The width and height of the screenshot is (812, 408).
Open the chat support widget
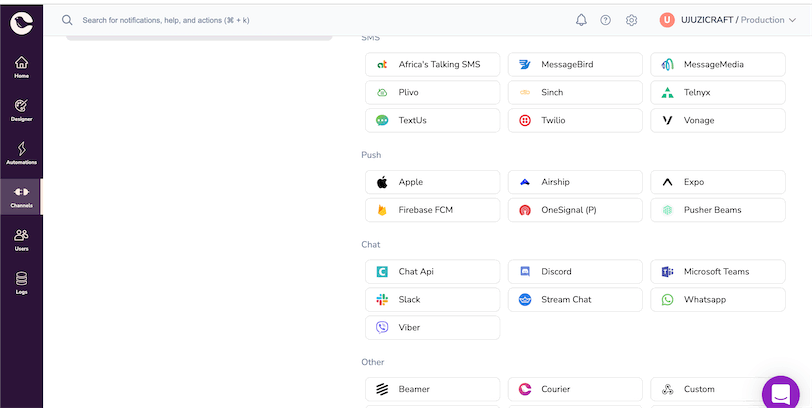pyautogui.click(x=780, y=394)
